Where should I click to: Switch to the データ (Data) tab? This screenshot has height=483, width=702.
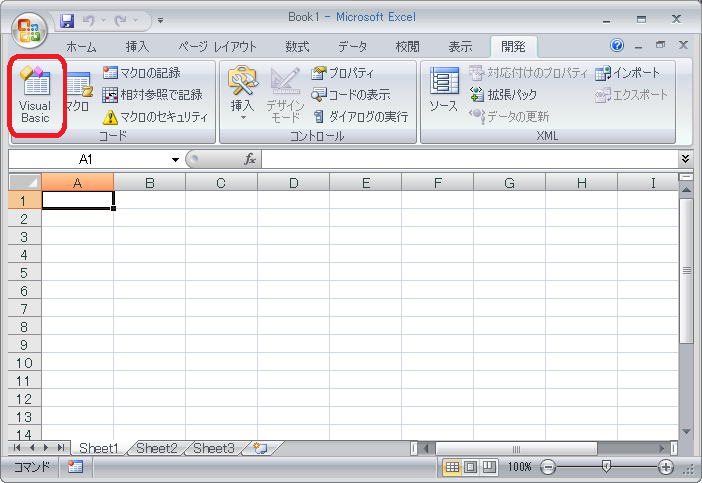coord(352,47)
